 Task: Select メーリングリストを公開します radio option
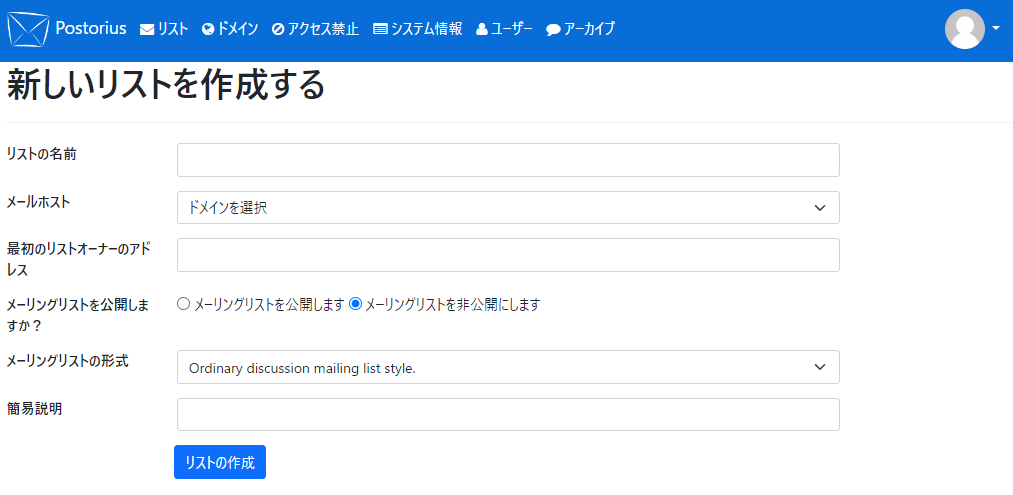tap(183, 304)
